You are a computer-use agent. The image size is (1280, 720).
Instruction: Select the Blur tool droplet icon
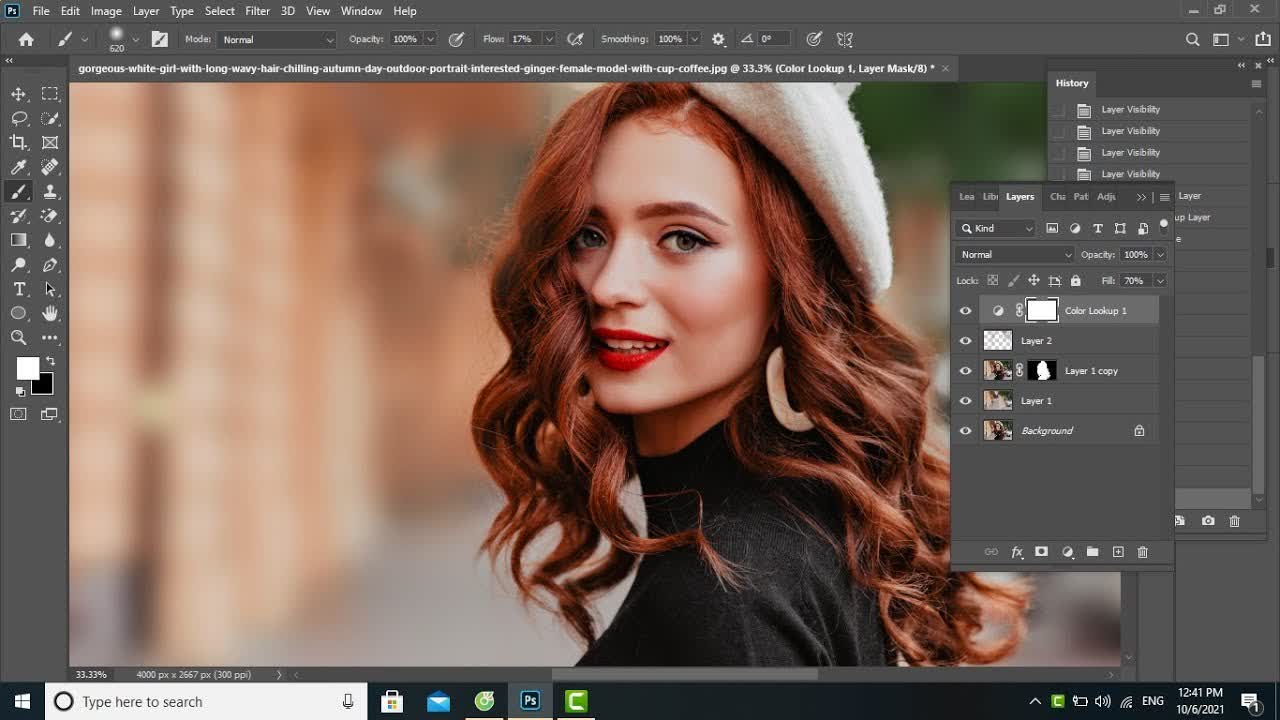point(50,240)
